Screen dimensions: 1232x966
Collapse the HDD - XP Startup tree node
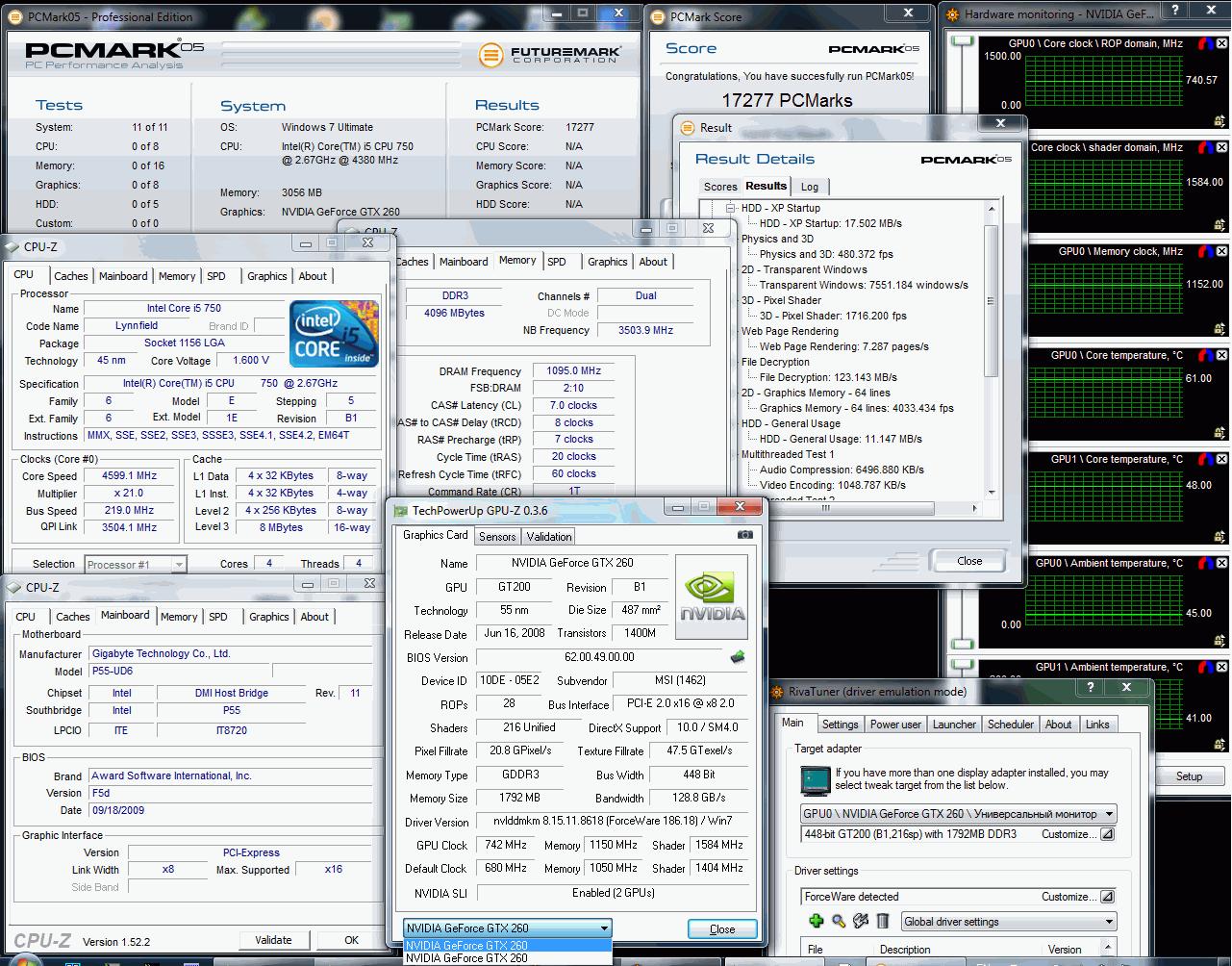pyautogui.click(x=731, y=208)
